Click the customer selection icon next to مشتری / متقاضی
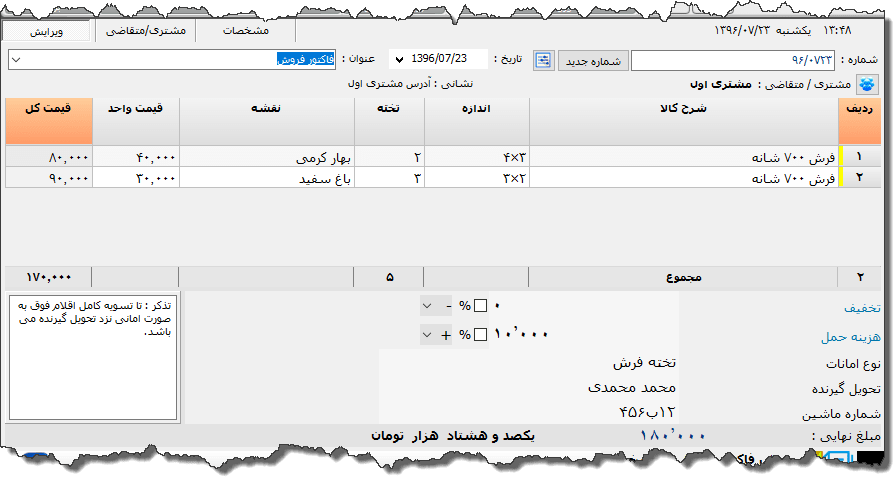This screenshot has width=893, height=477. click(866, 85)
